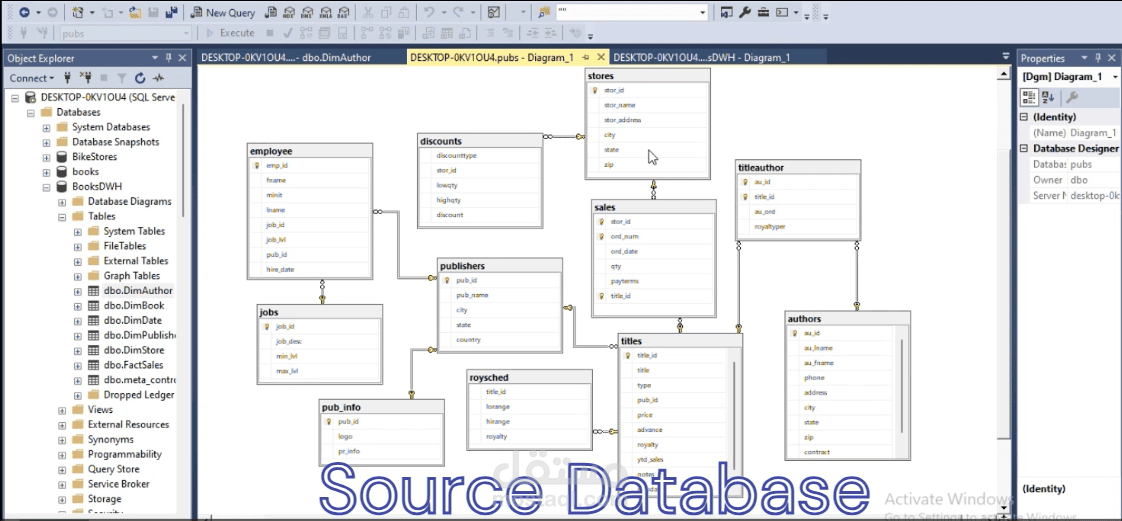Click stor_name column in stores table
This screenshot has height=521, width=1122.
click(620, 105)
